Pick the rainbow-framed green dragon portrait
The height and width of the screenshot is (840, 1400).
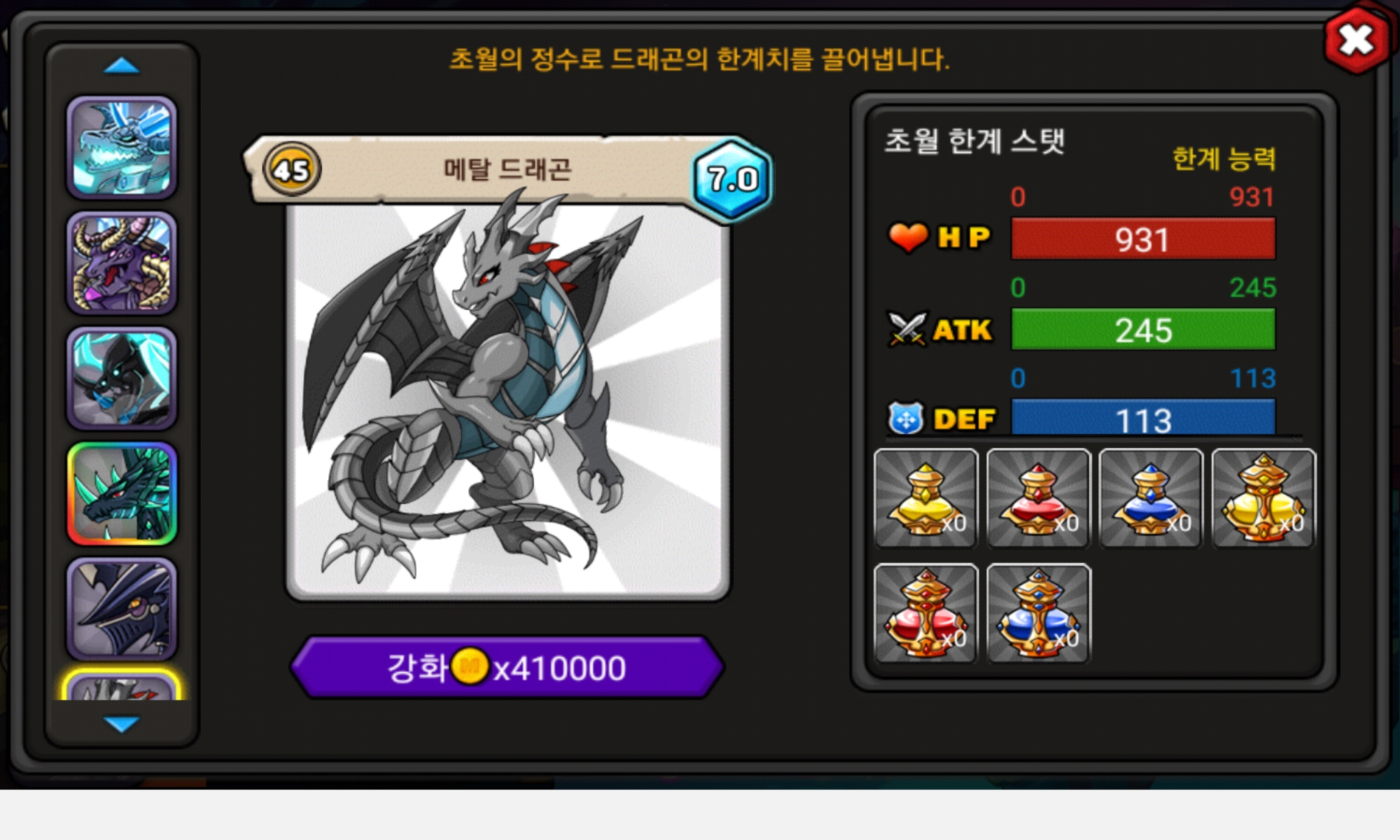click(122, 494)
